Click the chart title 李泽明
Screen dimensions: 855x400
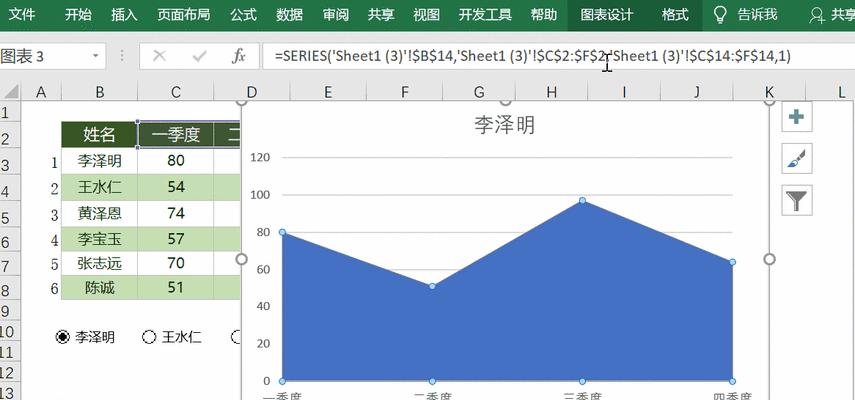point(505,125)
